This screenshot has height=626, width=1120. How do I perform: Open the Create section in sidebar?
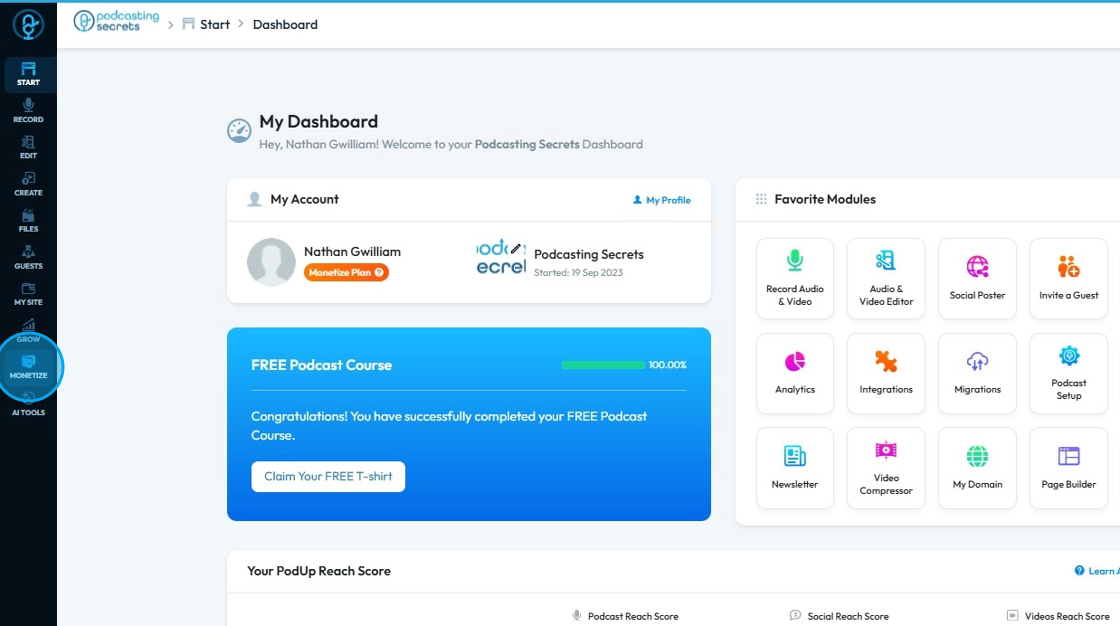click(x=29, y=184)
